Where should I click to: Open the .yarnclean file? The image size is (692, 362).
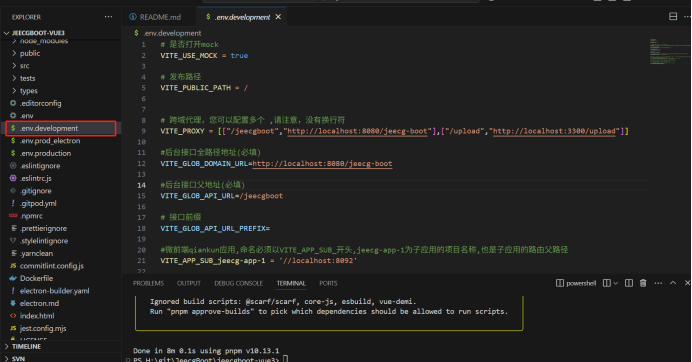tap(36, 253)
